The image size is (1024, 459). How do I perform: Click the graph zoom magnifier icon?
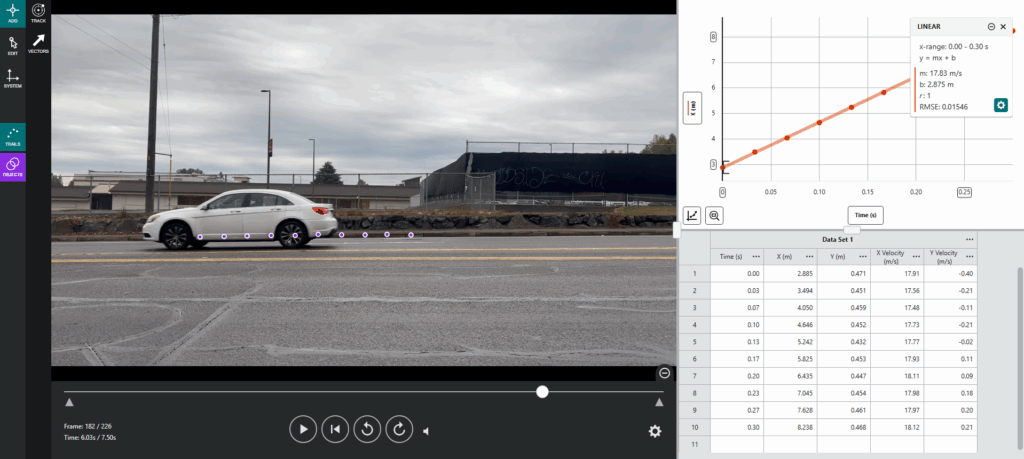[715, 215]
